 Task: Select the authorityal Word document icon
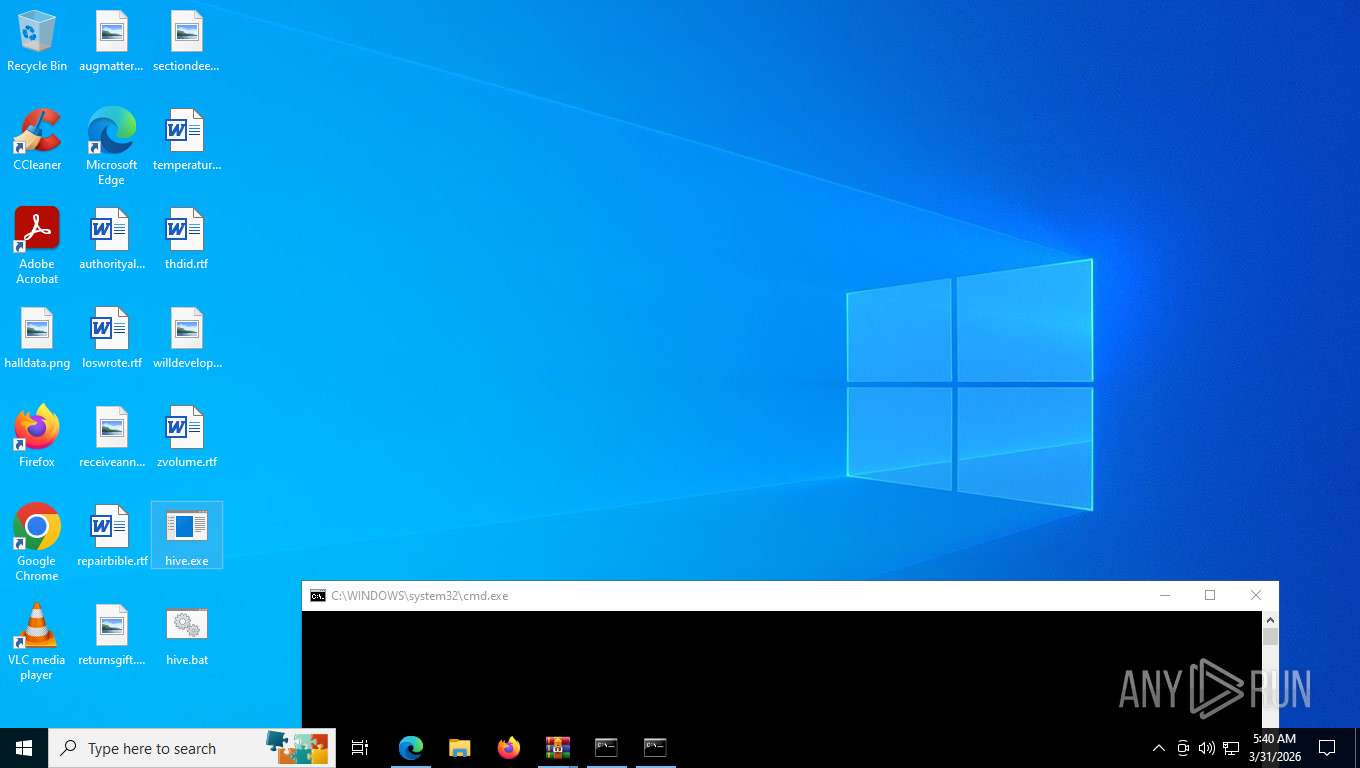[112, 239]
